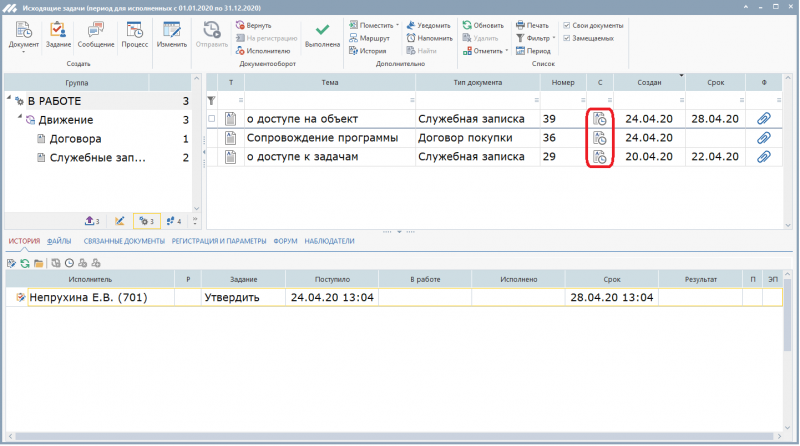Viewport: 800px width, 446px height.
Task: Check the box for row 'о доступе на объект'
Action: pos(211,119)
